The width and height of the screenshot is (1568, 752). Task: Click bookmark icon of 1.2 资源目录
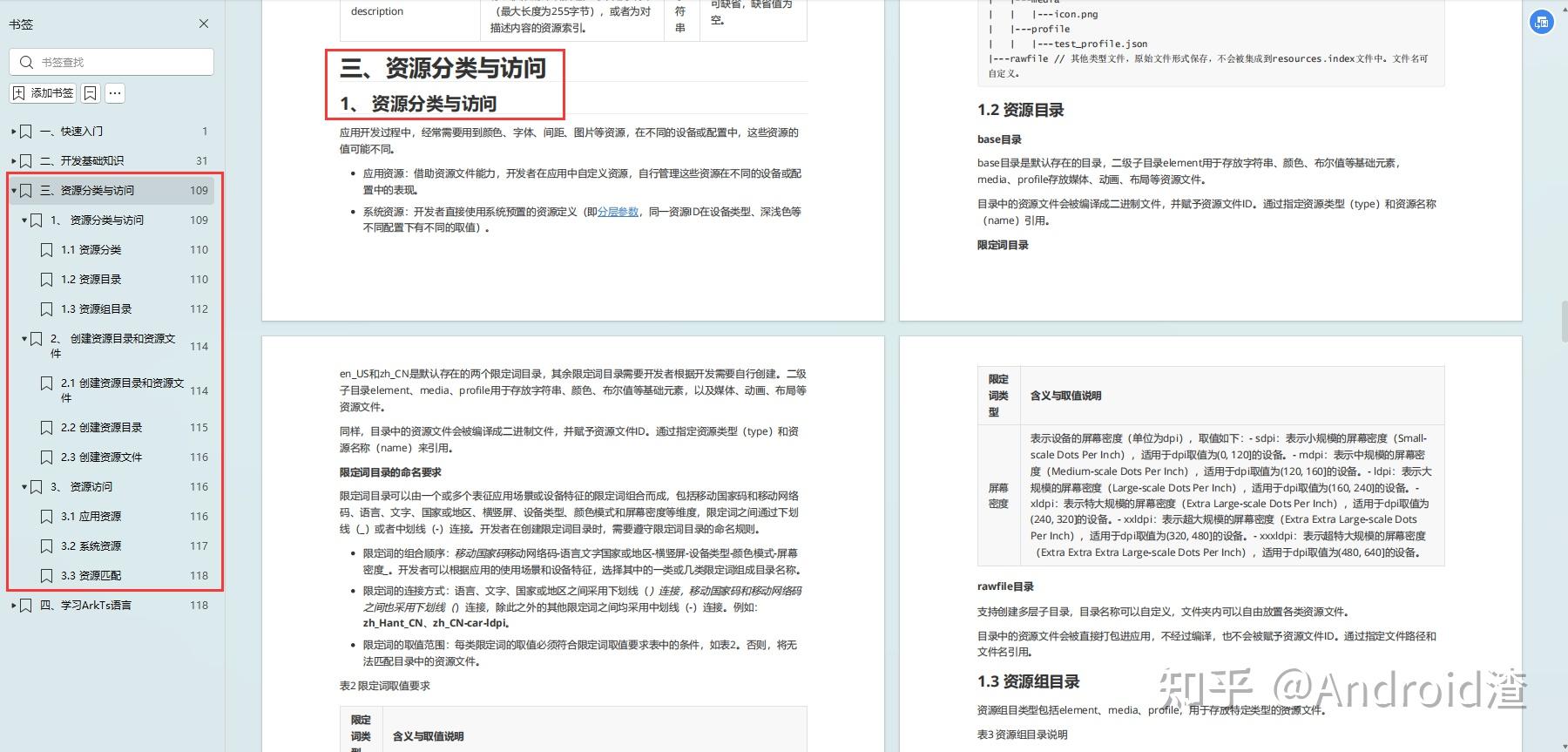tap(47, 280)
